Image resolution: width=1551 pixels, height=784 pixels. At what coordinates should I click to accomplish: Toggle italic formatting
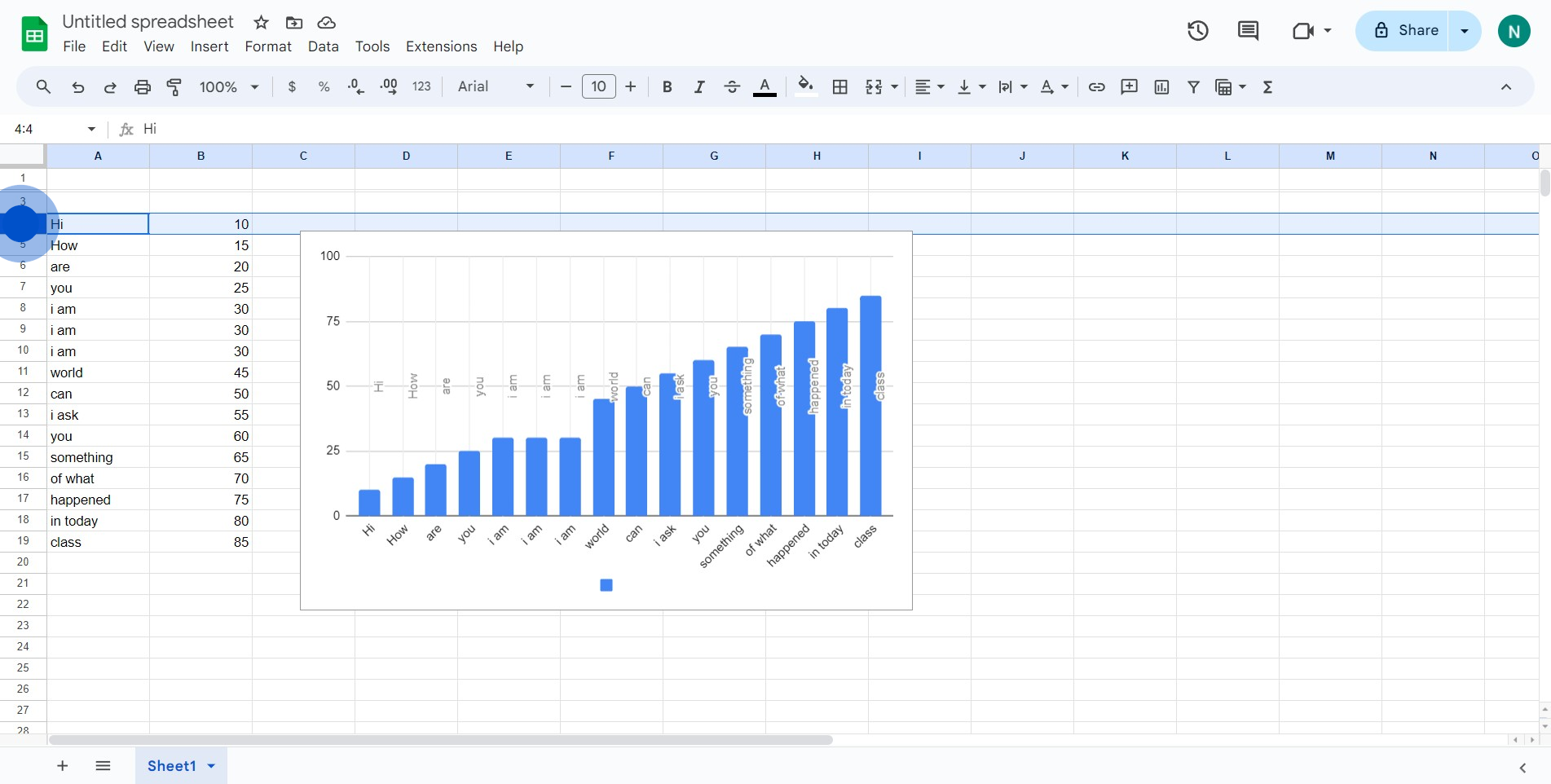[698, 87]
